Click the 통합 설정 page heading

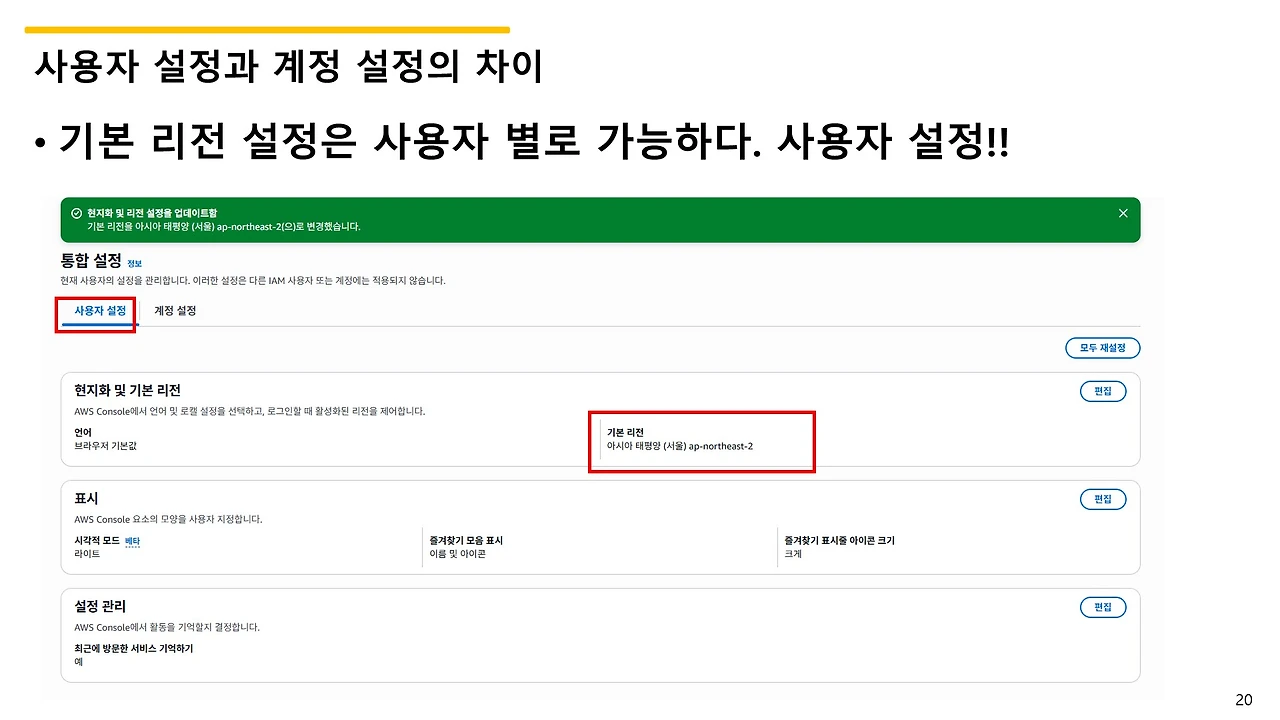click(x=93, y=261)
